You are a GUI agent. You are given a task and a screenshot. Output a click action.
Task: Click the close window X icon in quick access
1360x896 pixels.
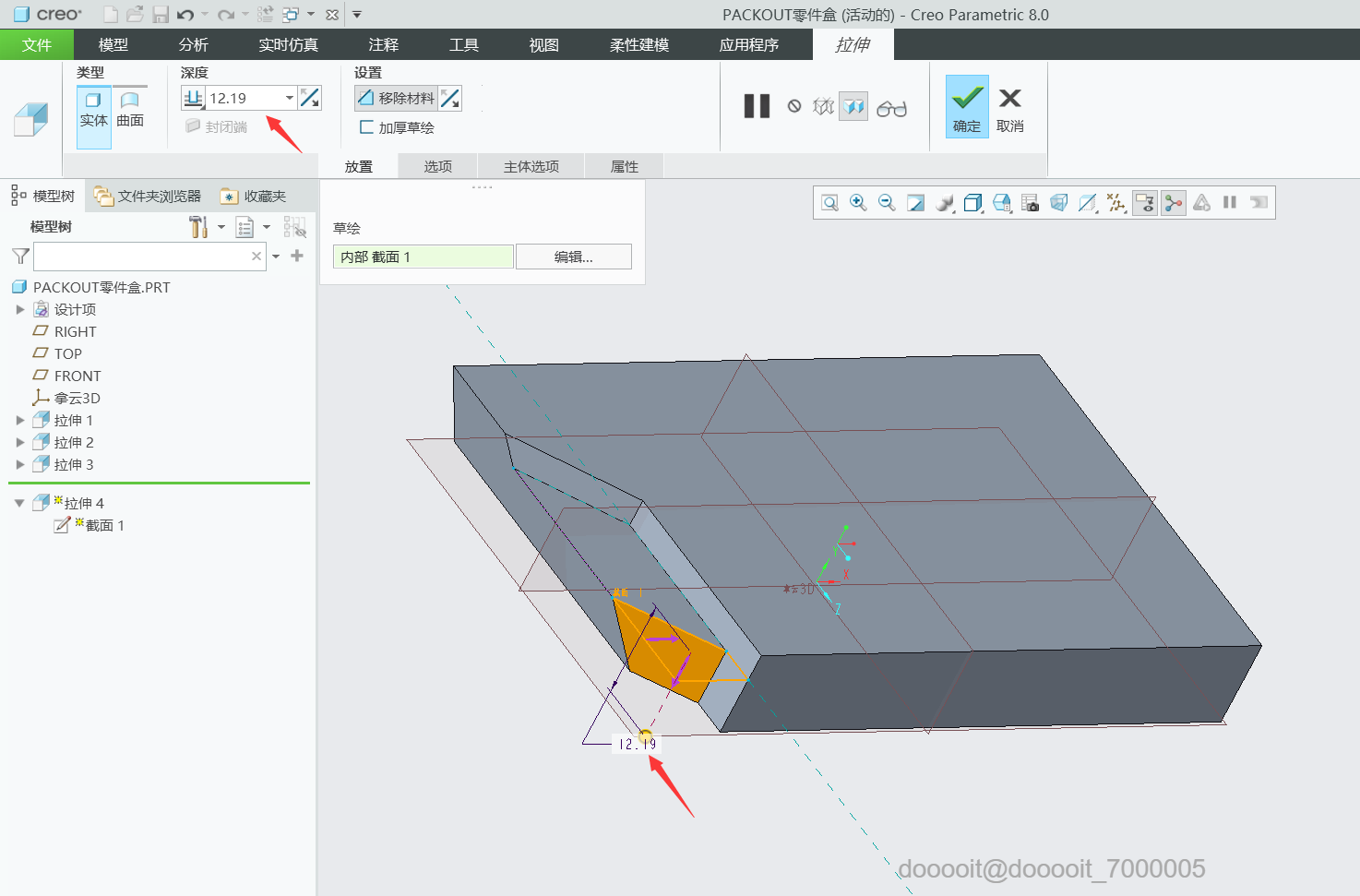coord(332,15)
